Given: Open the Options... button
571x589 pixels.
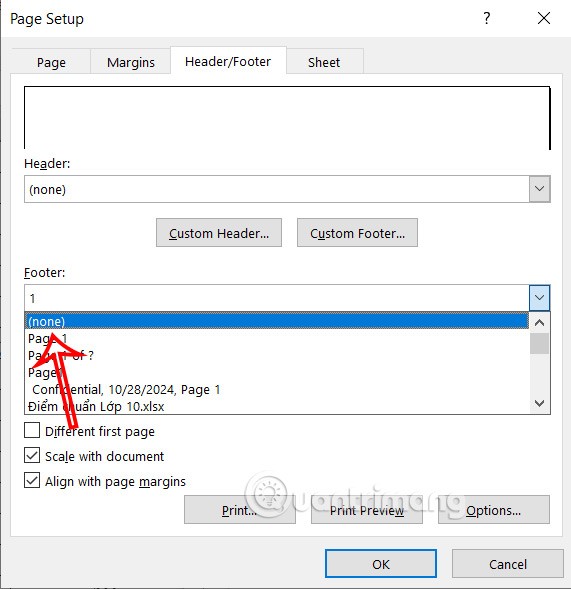Looking at the screenshot, I should point(494,510).
